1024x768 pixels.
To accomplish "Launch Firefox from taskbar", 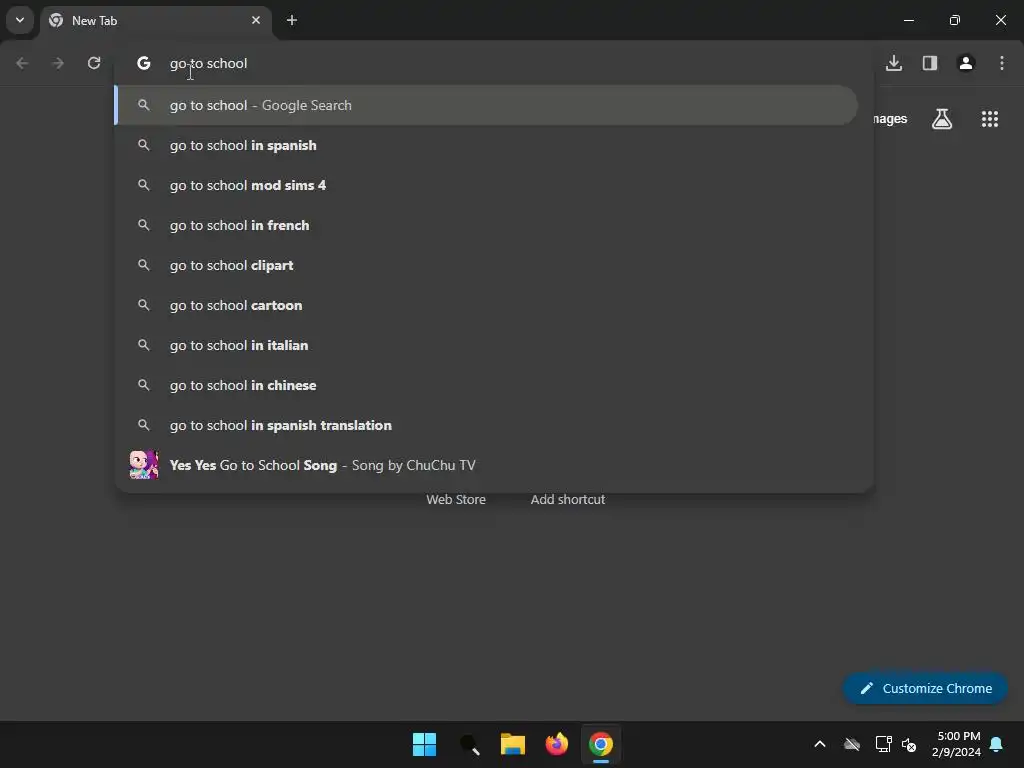I will 556,744.
